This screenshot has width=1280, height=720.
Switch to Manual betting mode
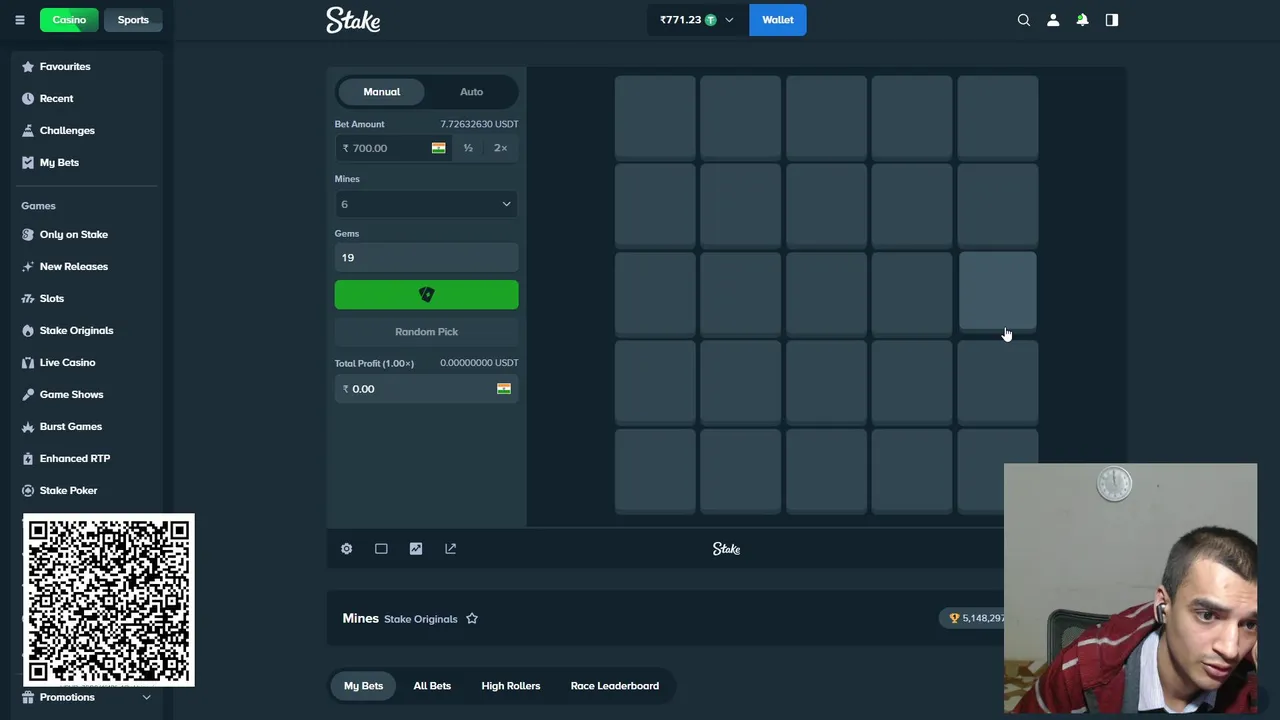pyautogui.click(x=382, y=91)
